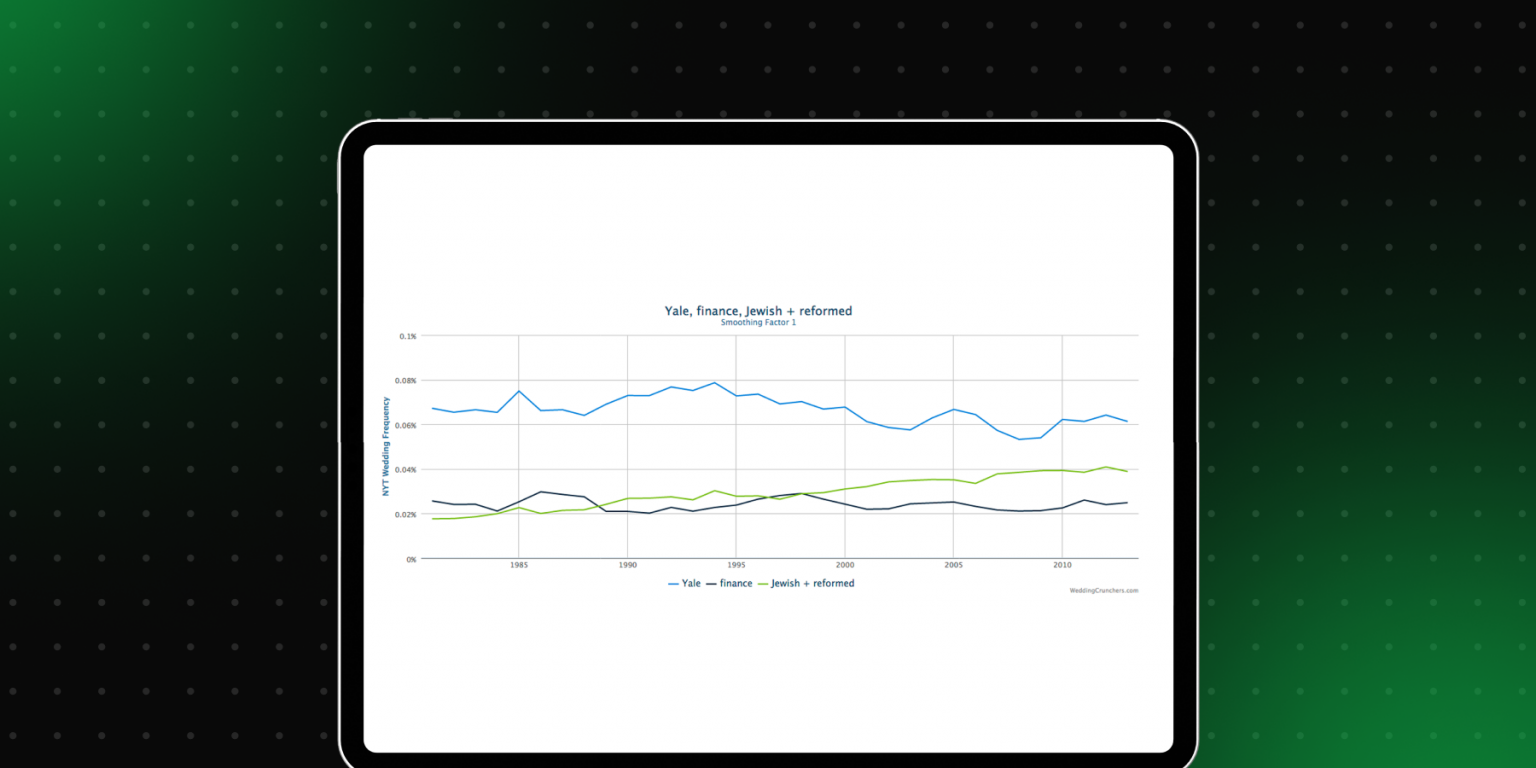Screen dimensions: 1536x768
Task: Select the 1985 tick on the x-axis
Action: tap(519, 565)
